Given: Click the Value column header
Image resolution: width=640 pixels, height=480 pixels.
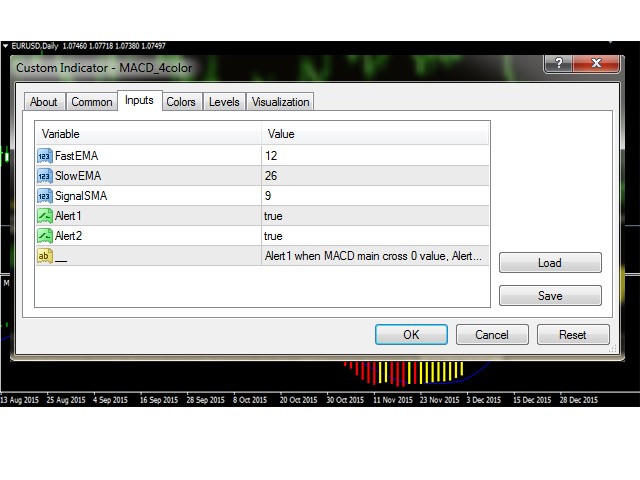Looking at the screenshot, I should pyautogui.click(x=375, y=134).
